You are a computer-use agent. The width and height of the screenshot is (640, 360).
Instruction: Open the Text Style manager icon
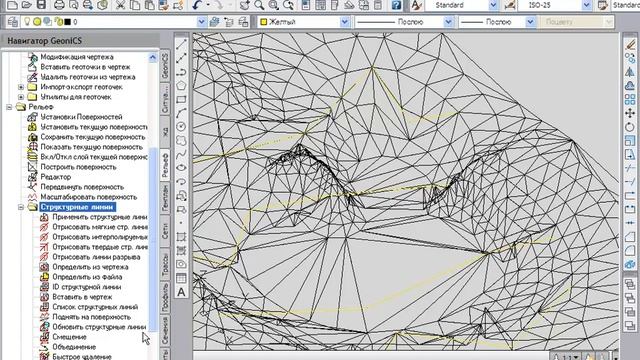[416, 5]
